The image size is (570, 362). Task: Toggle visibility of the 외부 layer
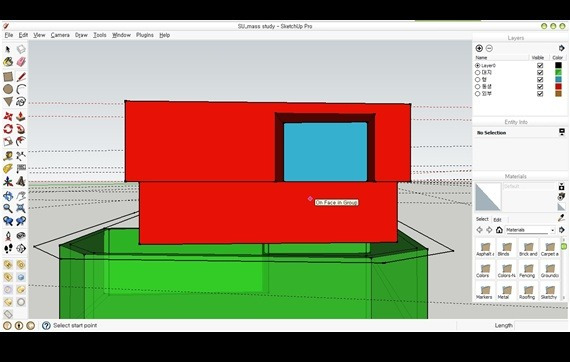pyautogui.click(x=540, y=93)
